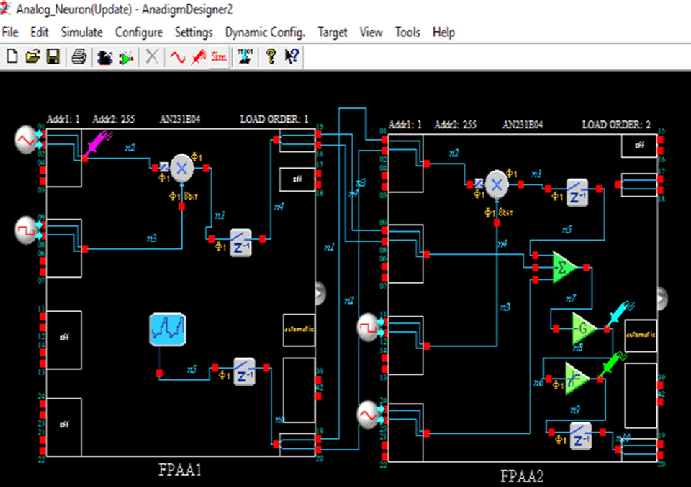The width and height of the screenshot is (691, 487).
Task: Open the Simulate menu
Action: (81, 32)
